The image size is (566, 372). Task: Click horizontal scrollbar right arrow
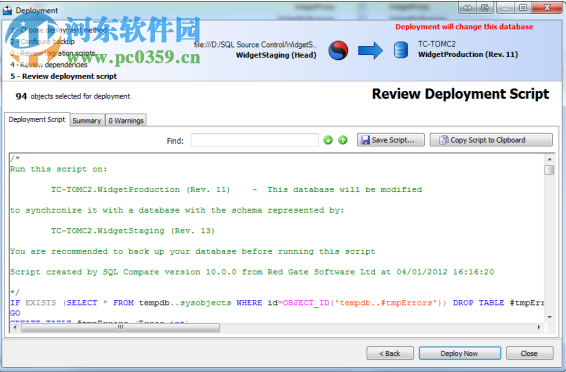[x=539, y=327]
